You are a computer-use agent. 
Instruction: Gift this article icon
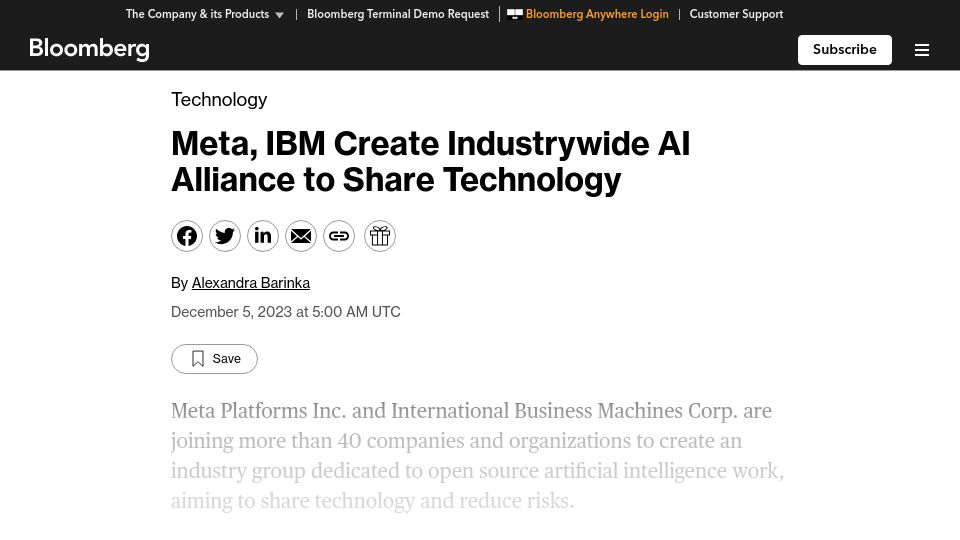click(x=380, y=236)
